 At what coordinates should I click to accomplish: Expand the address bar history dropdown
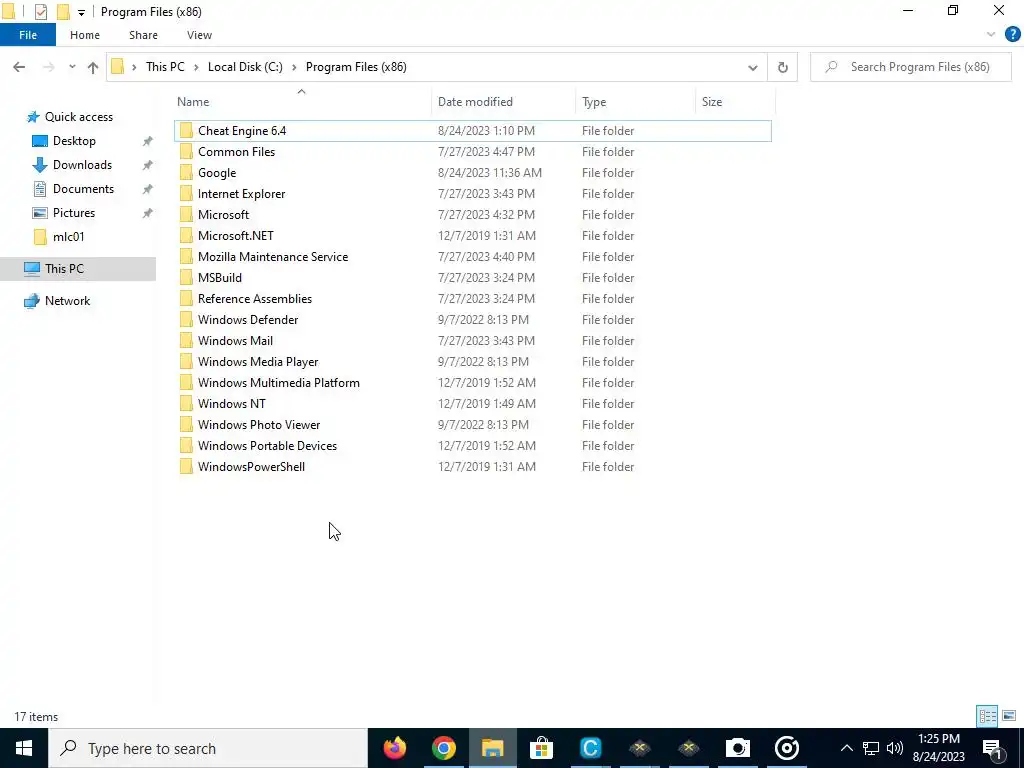pos(752,67)
